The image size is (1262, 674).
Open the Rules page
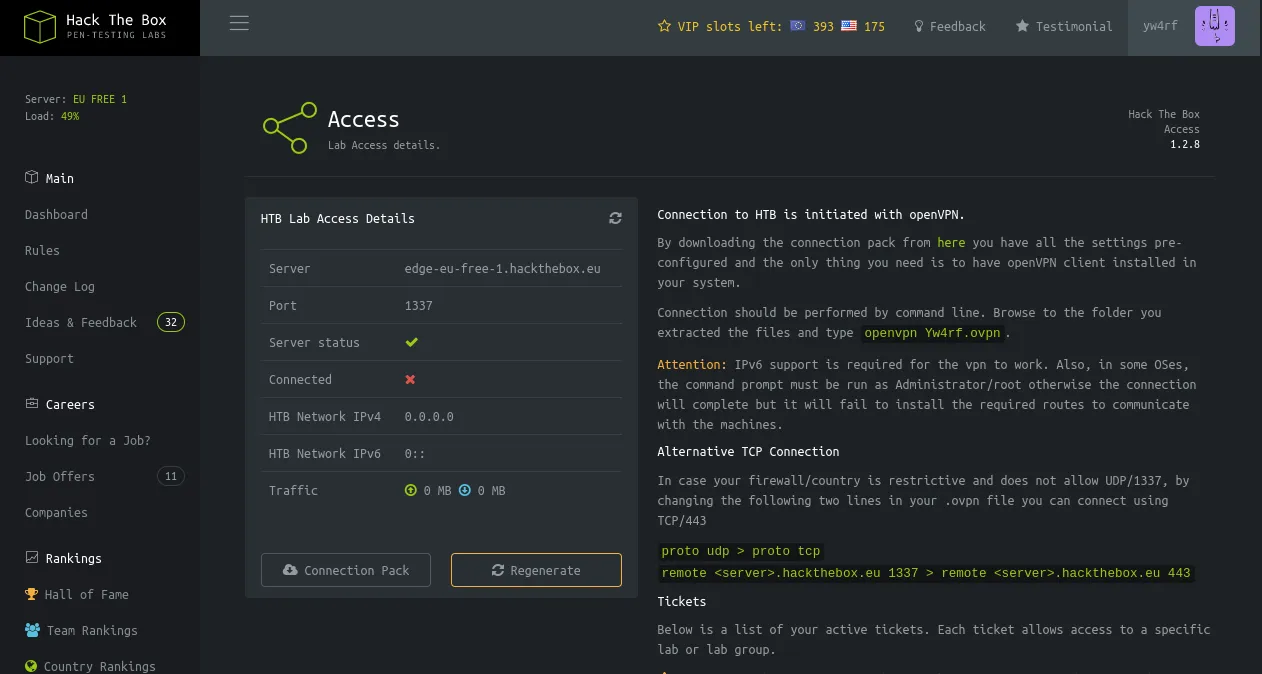point(42,251)
